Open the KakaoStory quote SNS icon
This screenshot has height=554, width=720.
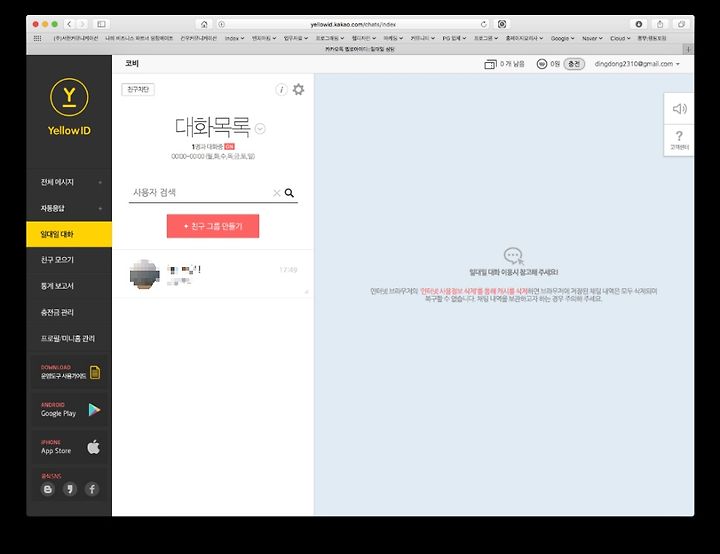point(70,489)
